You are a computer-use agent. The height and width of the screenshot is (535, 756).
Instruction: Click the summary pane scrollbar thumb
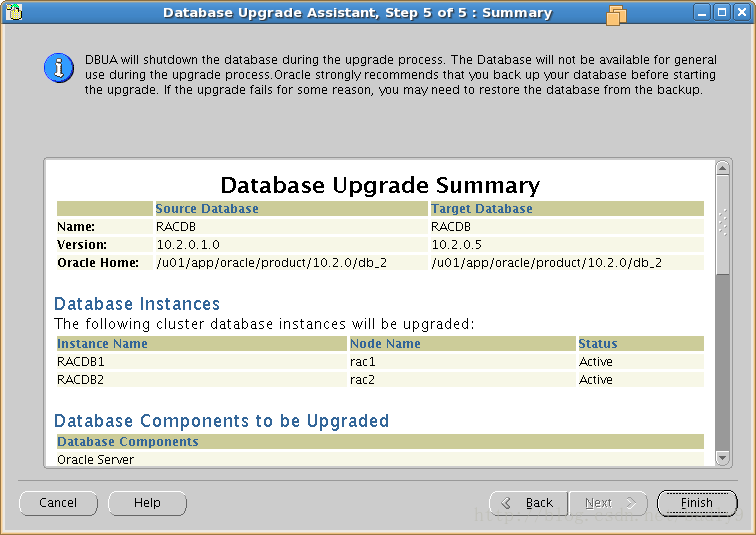(x=722, y=225)
